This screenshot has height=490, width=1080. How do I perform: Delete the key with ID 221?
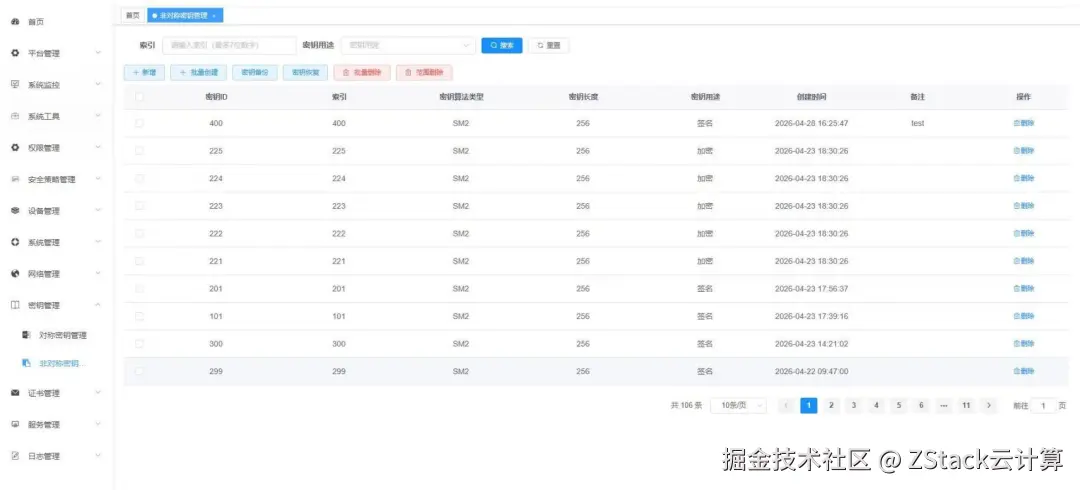(x=1024, y=261)
